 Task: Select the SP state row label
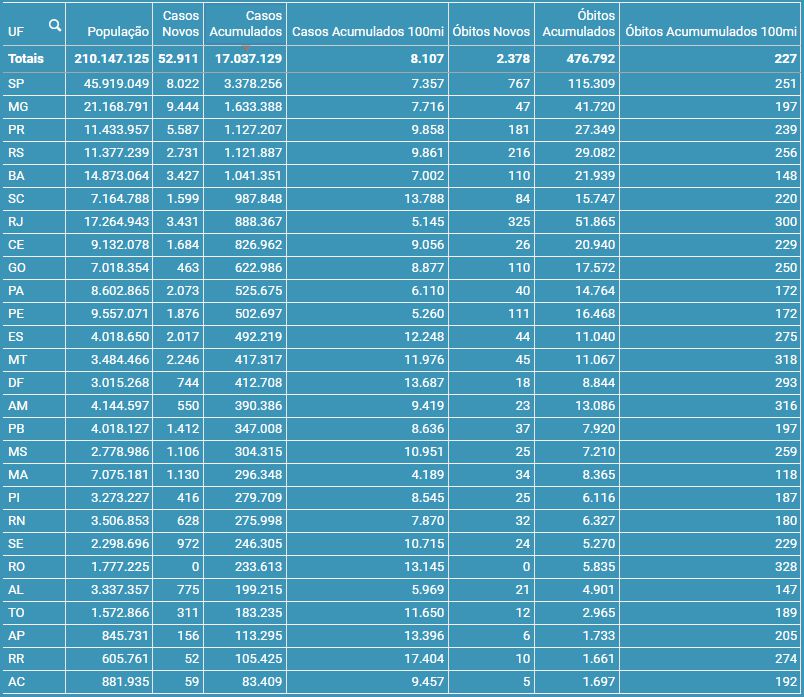tap(16, 83)
